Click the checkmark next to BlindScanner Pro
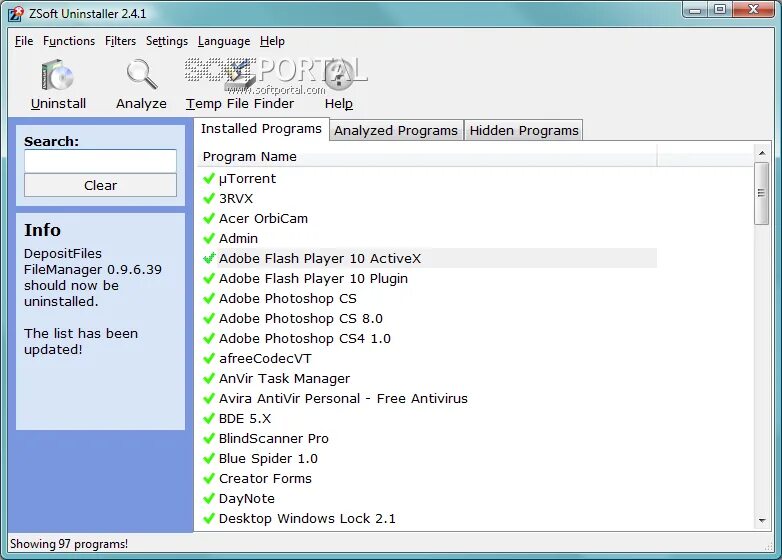The width and height of the screenshot is (782, 560). tap(209, 438)
